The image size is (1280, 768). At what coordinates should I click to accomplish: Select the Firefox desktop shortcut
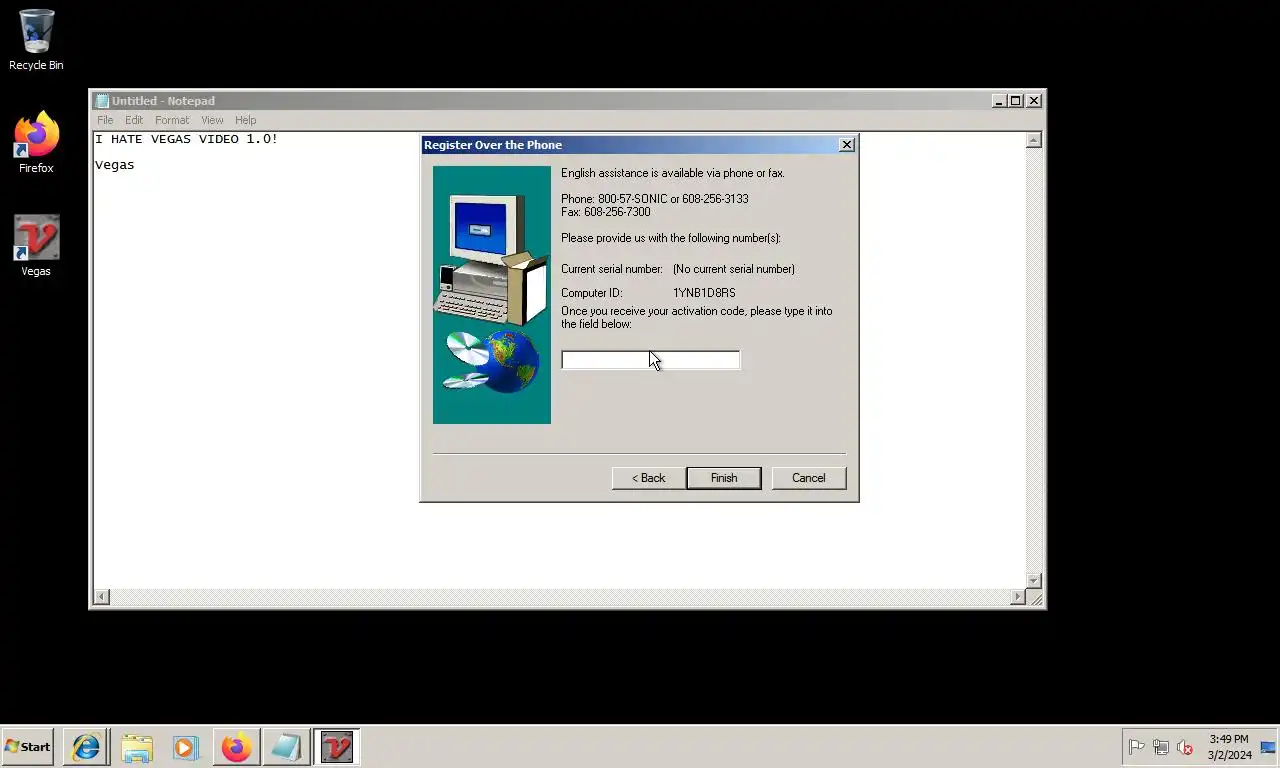coord(36,143)
